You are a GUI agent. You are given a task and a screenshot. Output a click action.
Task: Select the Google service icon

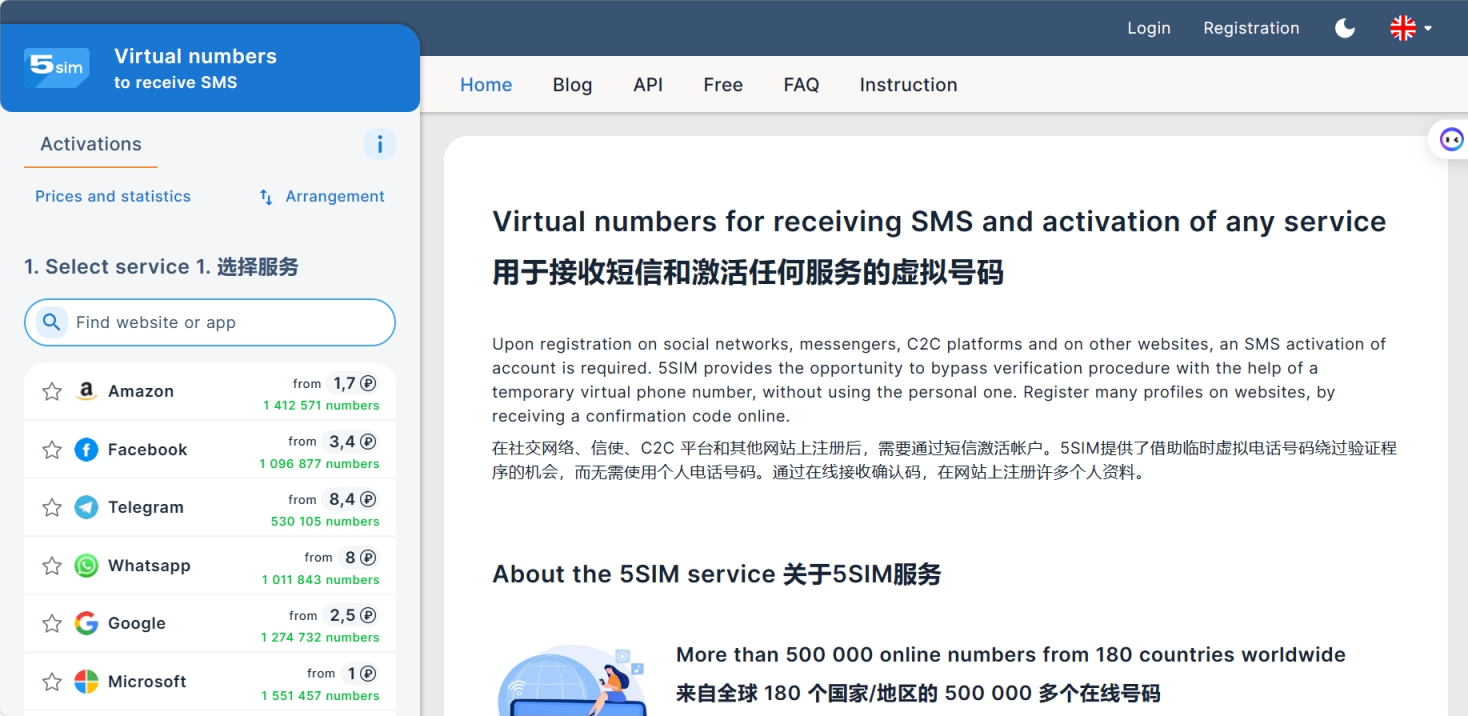click(x=86, y=623)
